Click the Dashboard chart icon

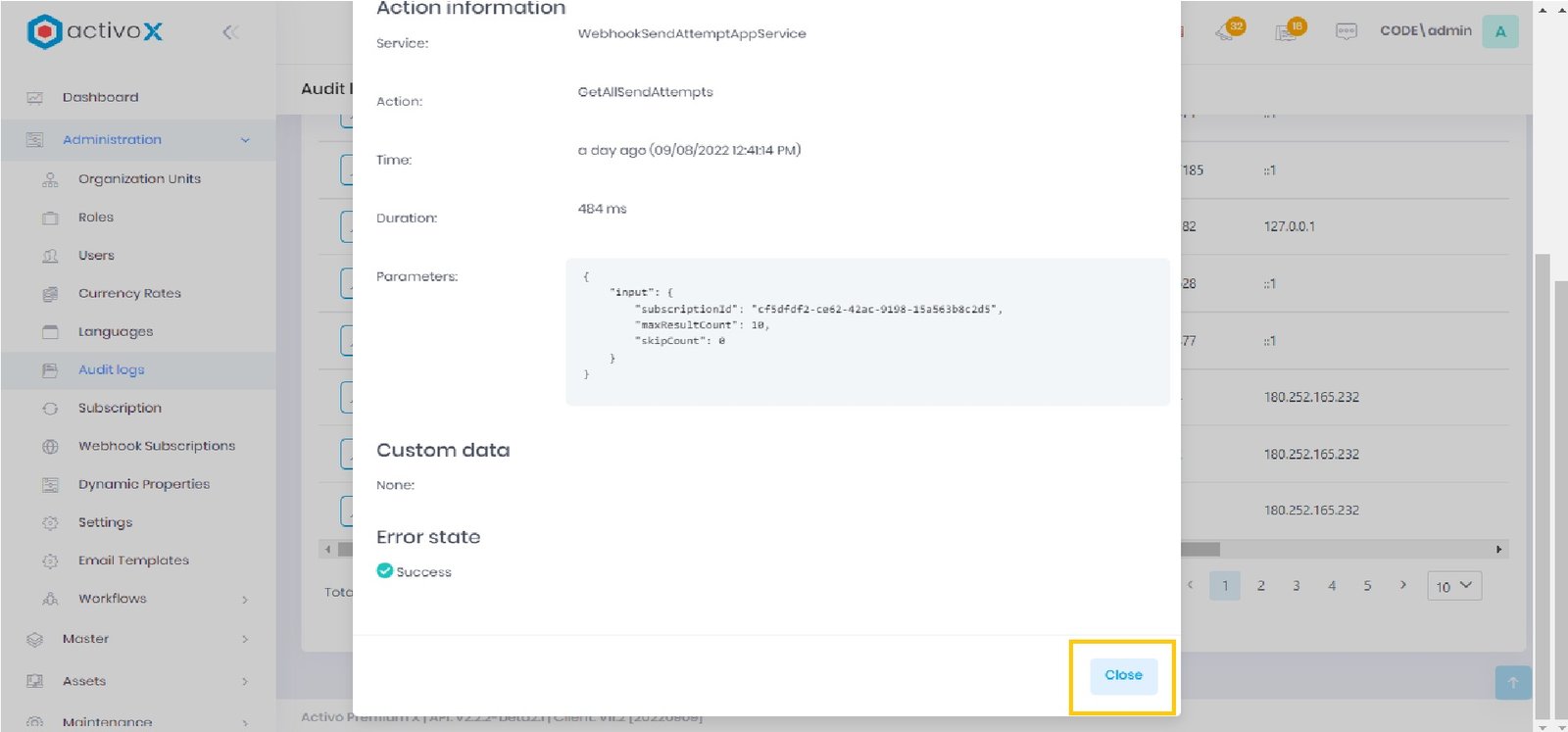35,98
